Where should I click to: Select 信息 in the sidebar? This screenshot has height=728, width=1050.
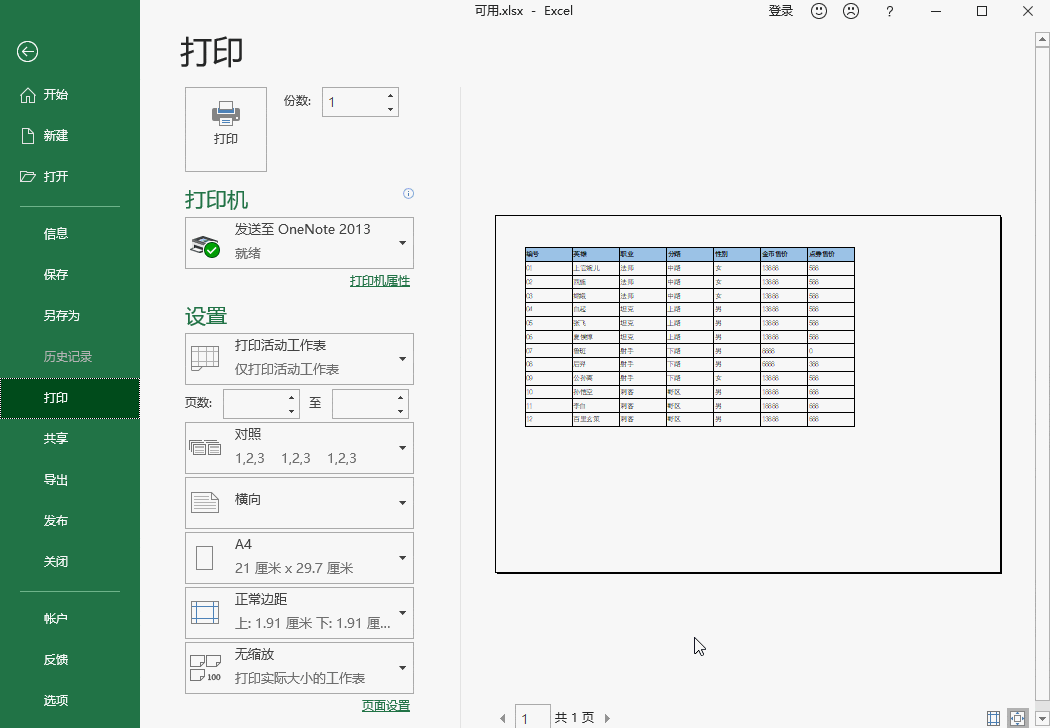click(x=70, y=233)
